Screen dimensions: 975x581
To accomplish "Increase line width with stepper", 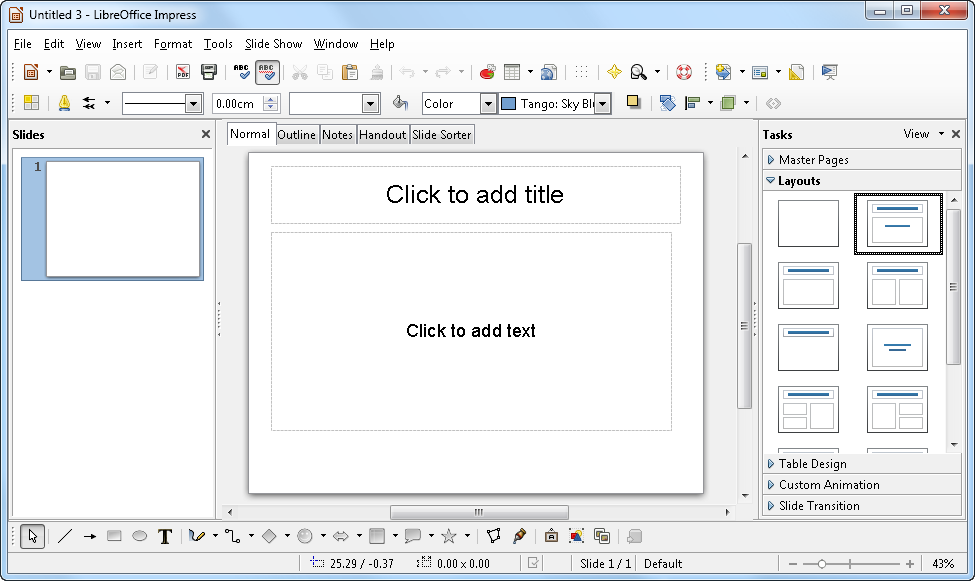I will point(270,100).
